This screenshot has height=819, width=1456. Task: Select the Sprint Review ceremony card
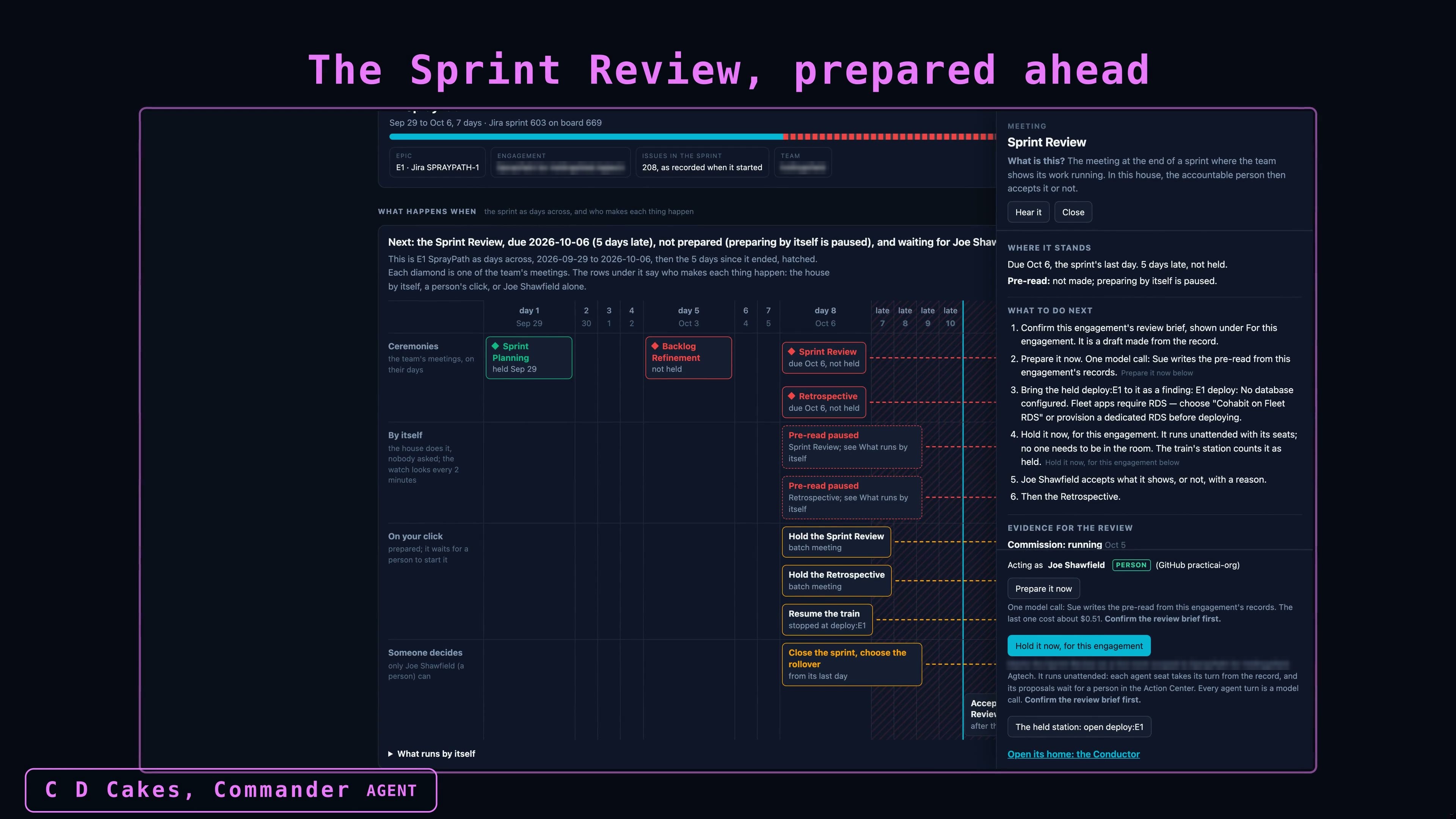tap(824, 357)
